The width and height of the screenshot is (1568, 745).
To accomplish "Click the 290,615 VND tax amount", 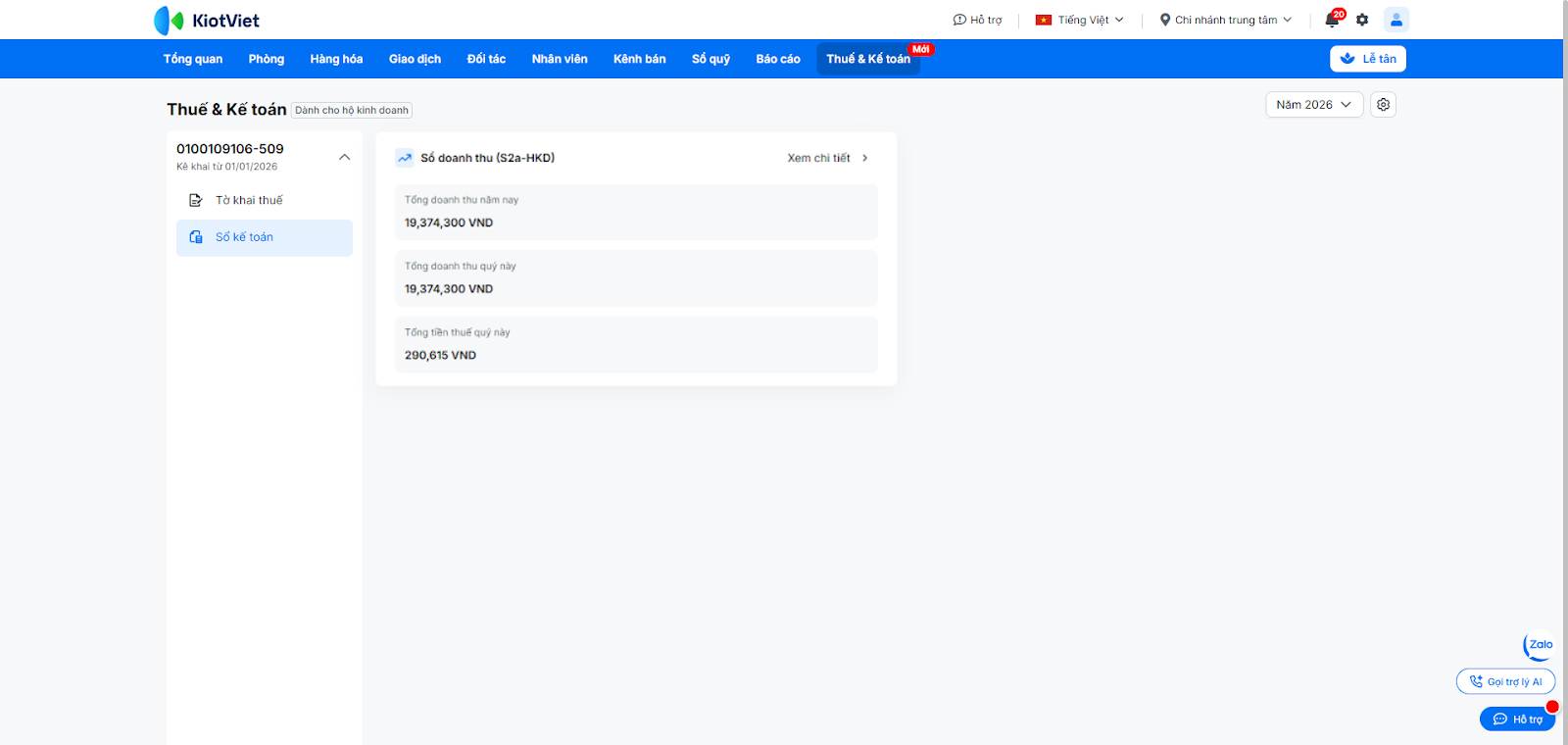I will 440,356.
